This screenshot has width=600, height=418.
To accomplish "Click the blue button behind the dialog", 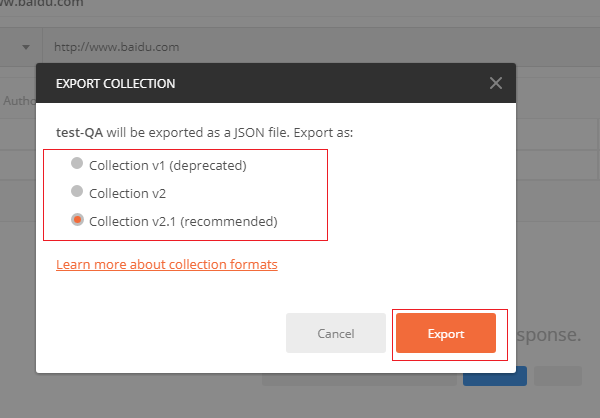I will (x=495, y=377).
